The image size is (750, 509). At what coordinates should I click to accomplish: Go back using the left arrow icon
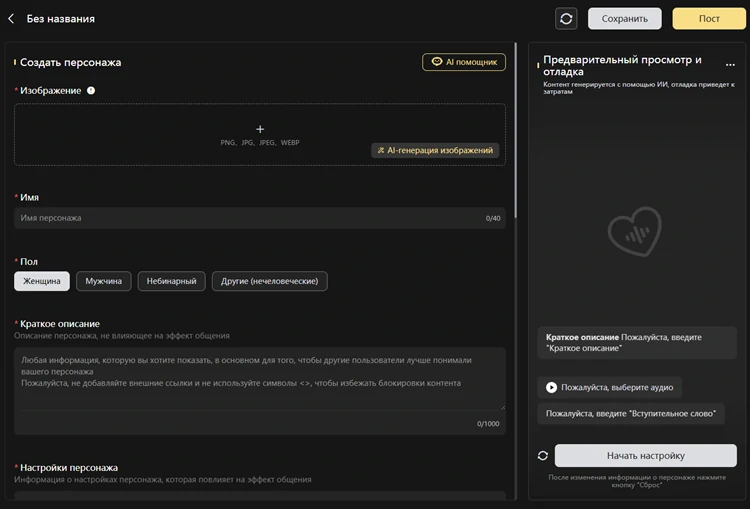(x=11, y=19)
